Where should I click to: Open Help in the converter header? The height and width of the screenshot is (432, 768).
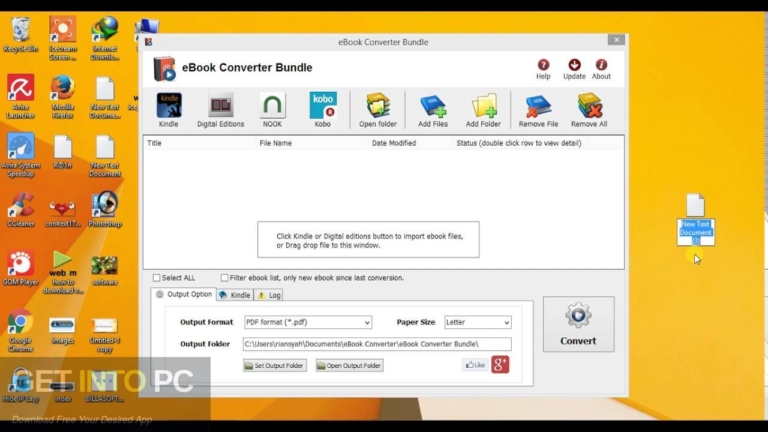click(x=543, y=69)
